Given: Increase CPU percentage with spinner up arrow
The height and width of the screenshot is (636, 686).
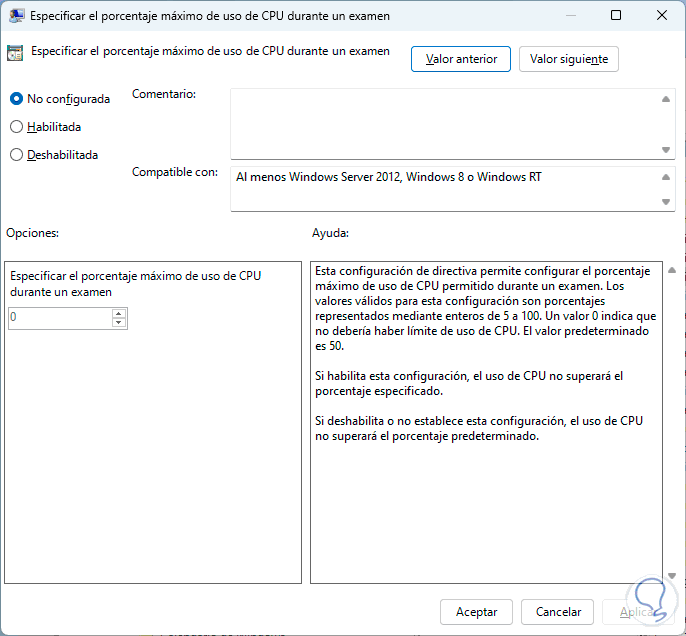Looking at the screenshot, I should (119, 313).
